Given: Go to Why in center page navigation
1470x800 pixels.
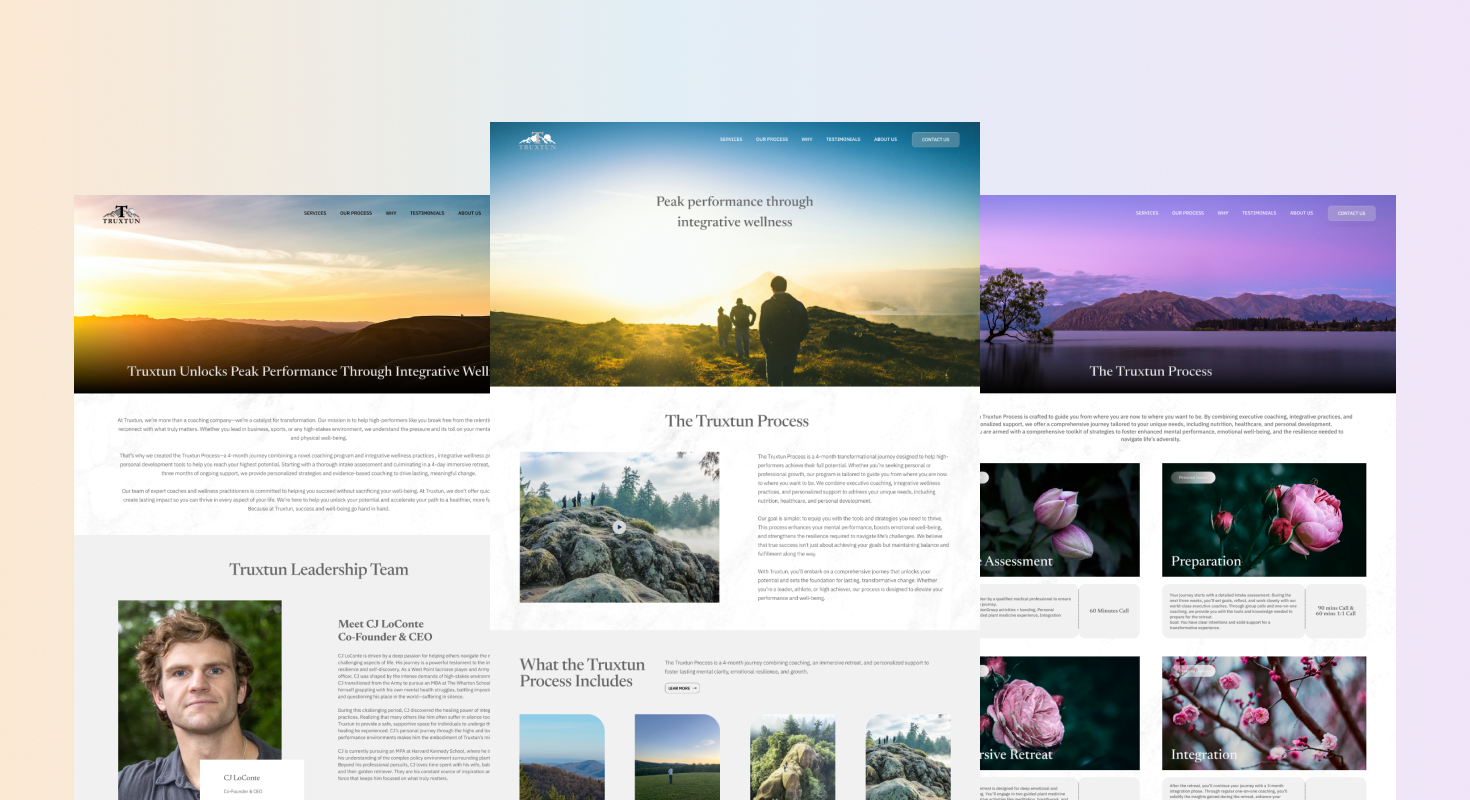Looking at the screenshot, I should pyautogui.click(x=806, y=140).
